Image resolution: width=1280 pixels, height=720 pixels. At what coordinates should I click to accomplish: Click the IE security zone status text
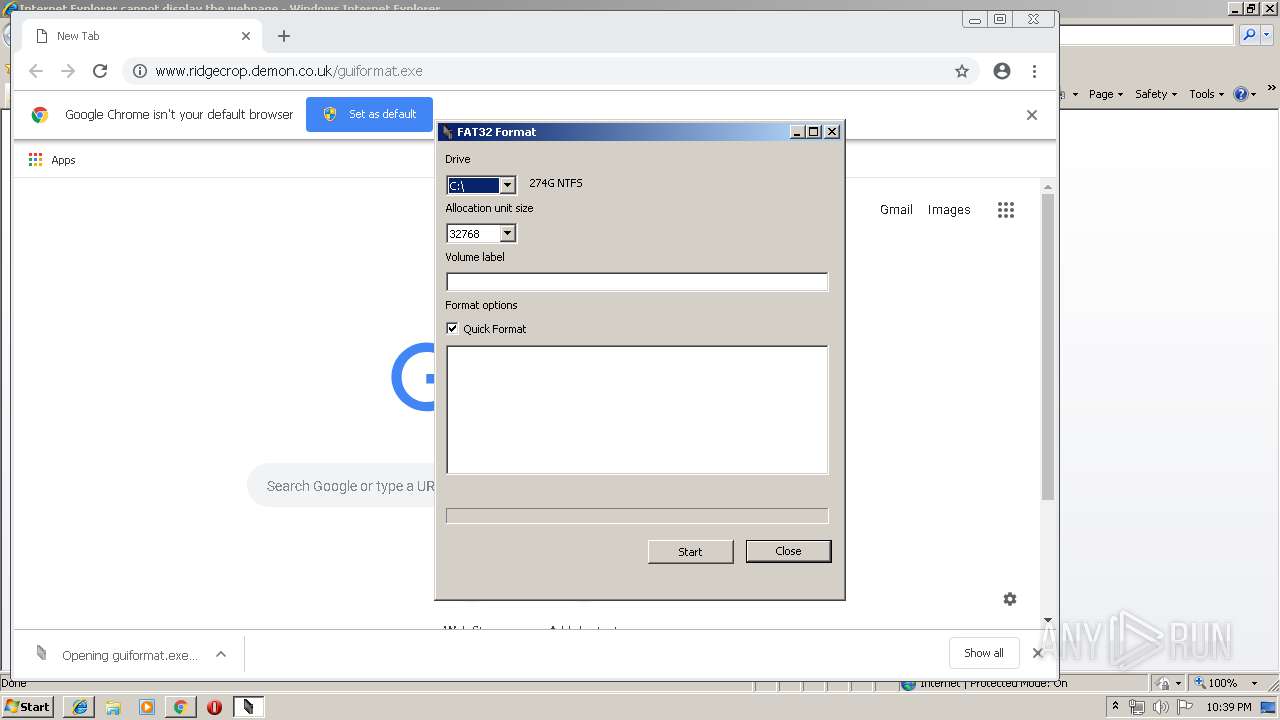(993, 683)
